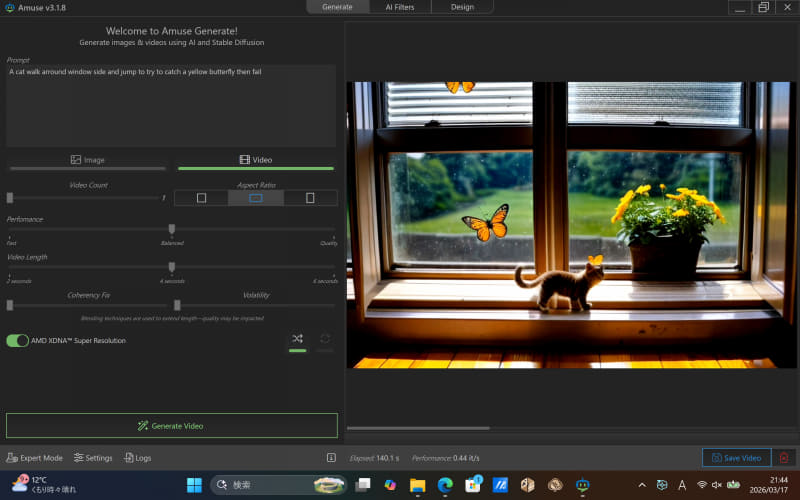800x500 pixels.
Task: Click the Performance 0.44 it/s status text
Action: pyautogui.click(x=445, y=458)
